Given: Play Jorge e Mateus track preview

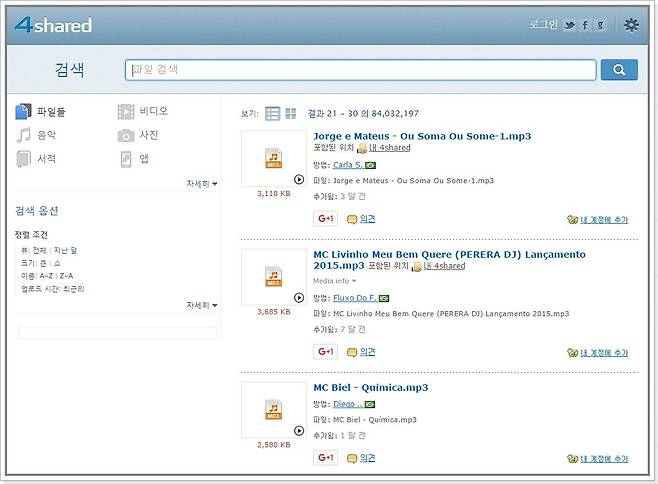Looking at the screenshot, I should [x=299, y=179].
